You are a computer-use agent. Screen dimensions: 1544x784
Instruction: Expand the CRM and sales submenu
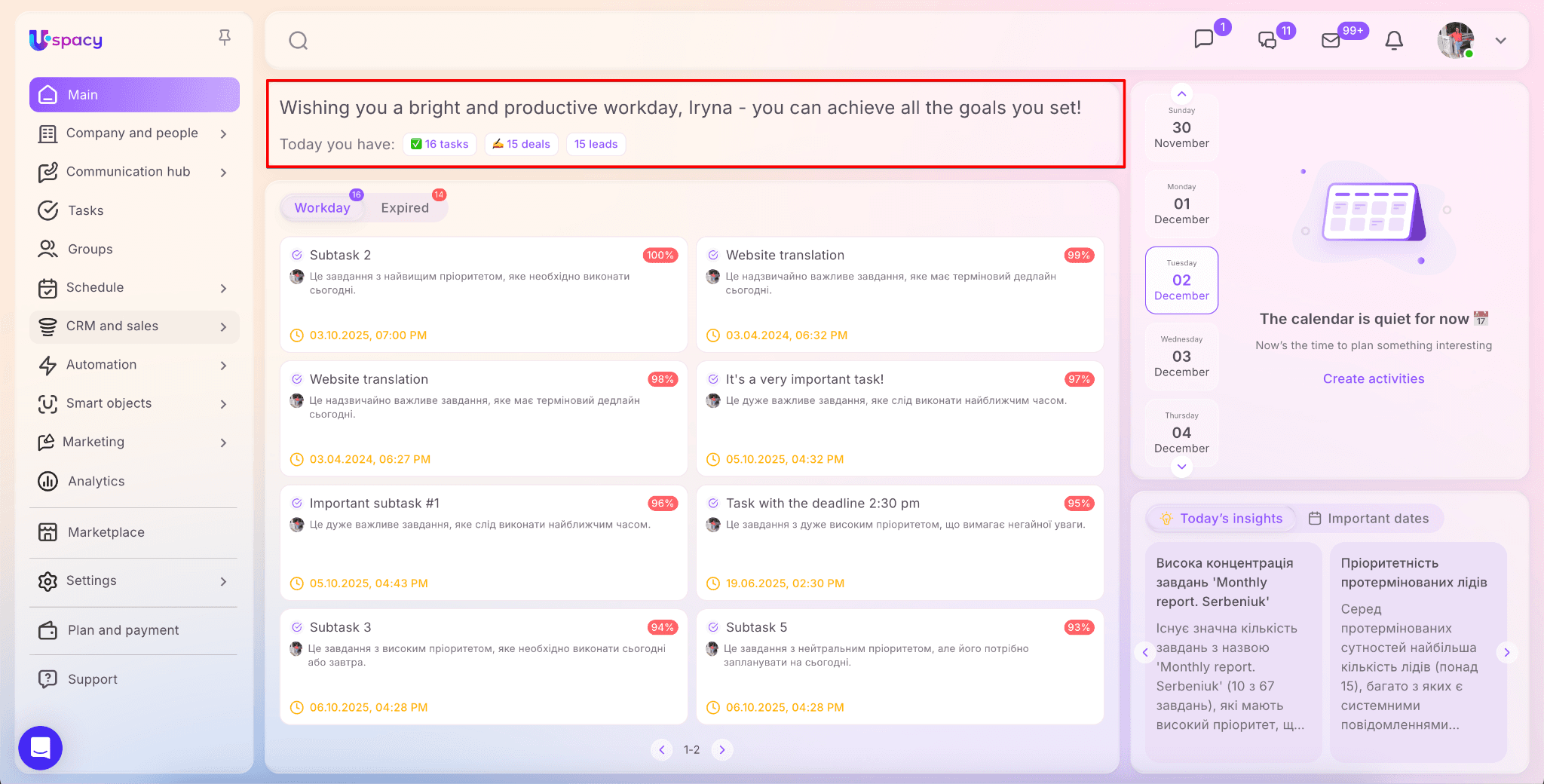(223, 326)
